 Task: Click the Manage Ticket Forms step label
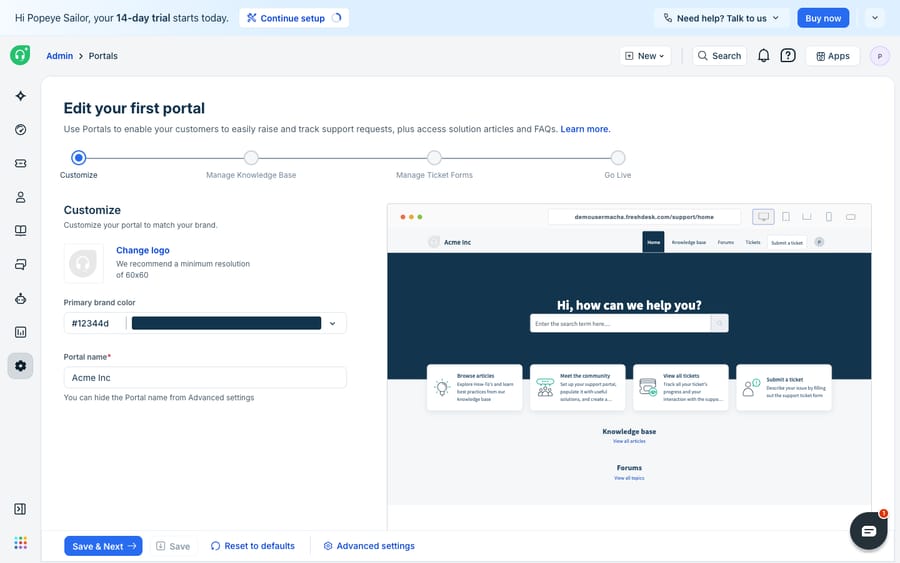[x=435, y=175]
